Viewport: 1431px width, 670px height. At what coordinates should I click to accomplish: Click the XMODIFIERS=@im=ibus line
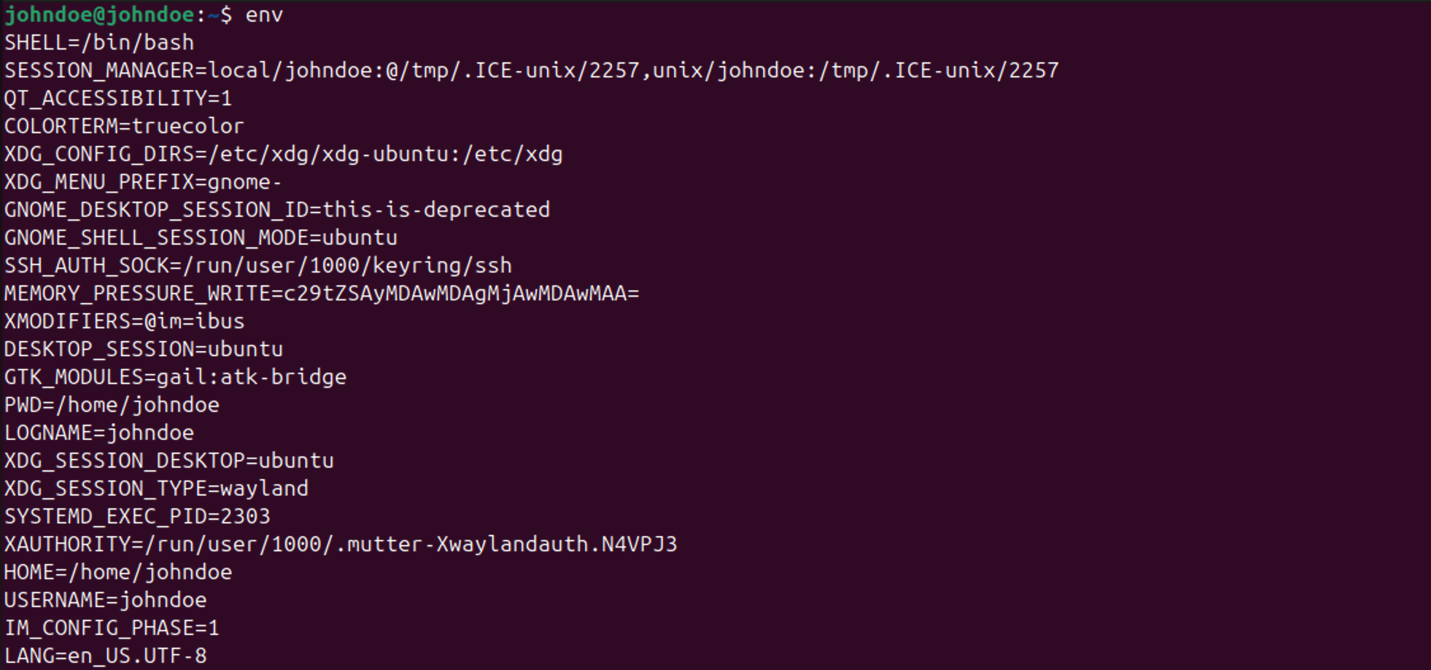[124, 321]
